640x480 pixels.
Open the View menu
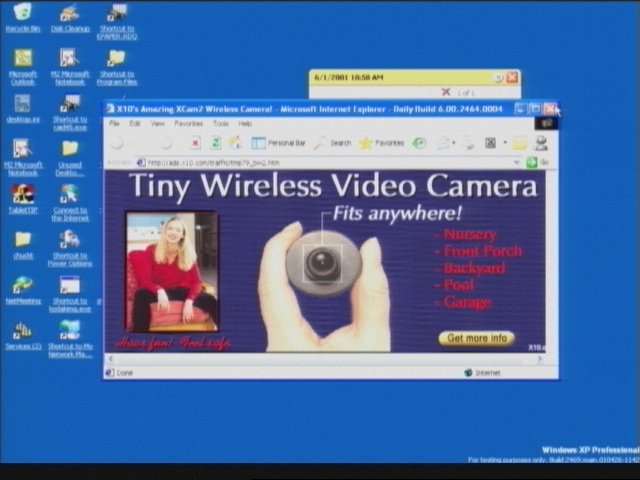click(158, 123)
